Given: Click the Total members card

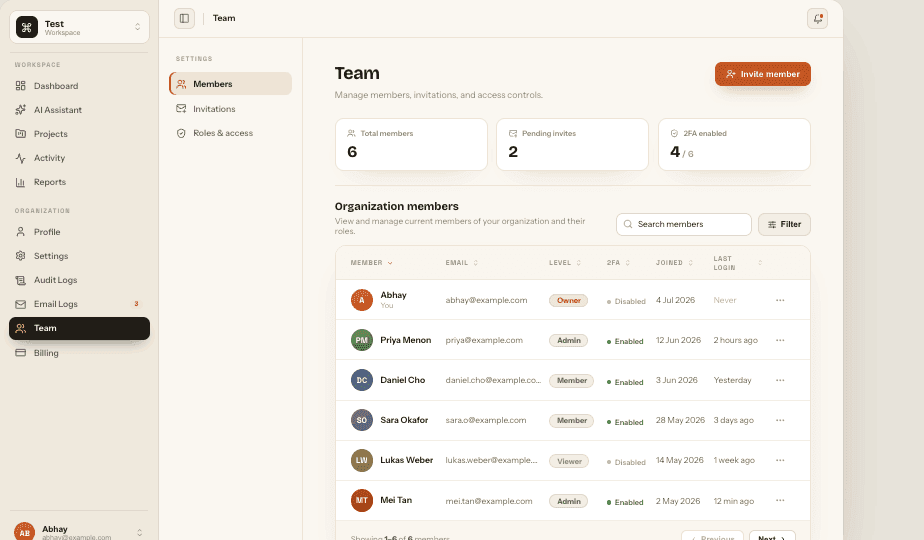Looking at the screenshot, I should pyautogui.click(x=411, y=145).
